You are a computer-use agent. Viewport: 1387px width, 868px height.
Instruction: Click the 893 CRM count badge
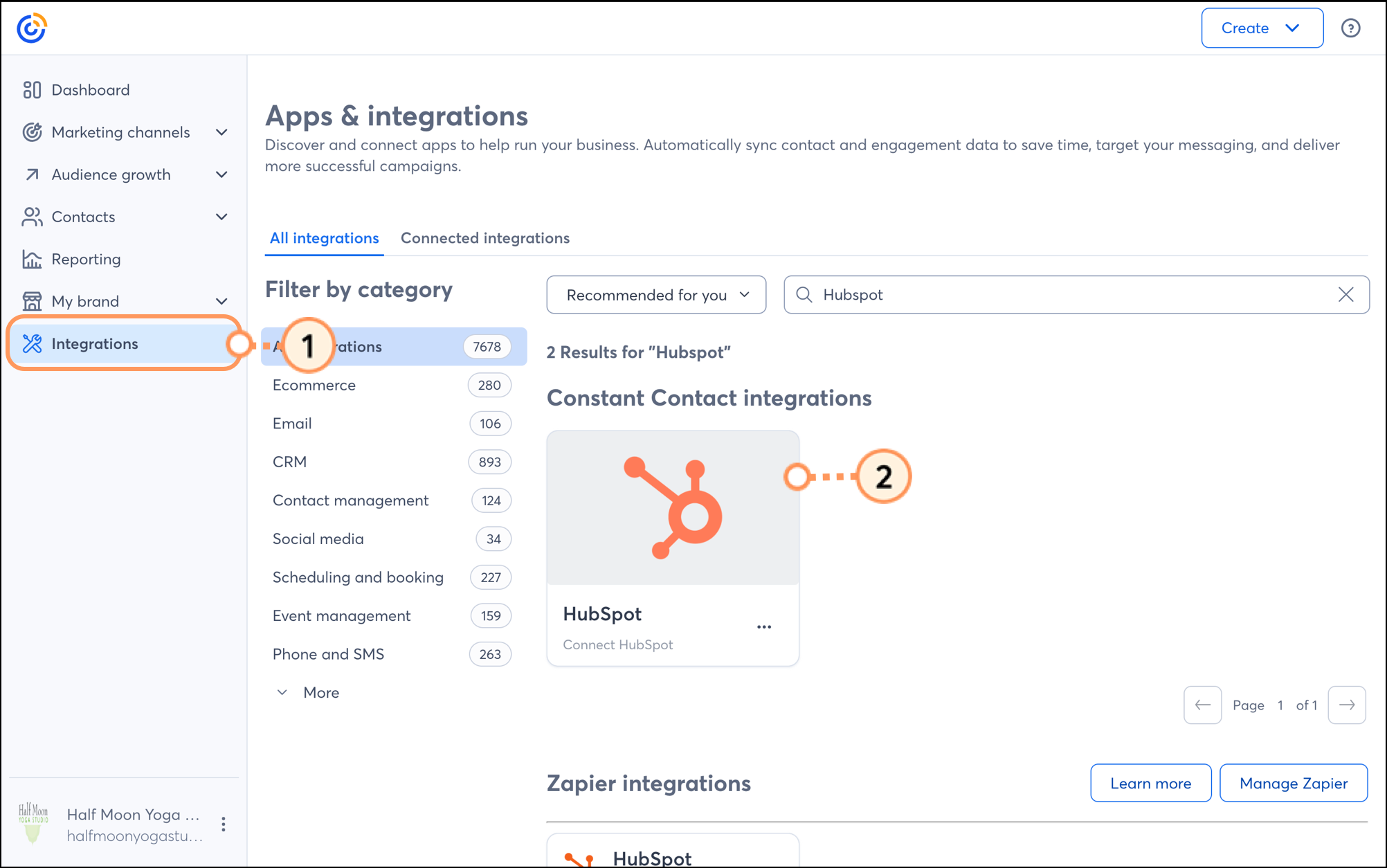[x=490, y=462]
